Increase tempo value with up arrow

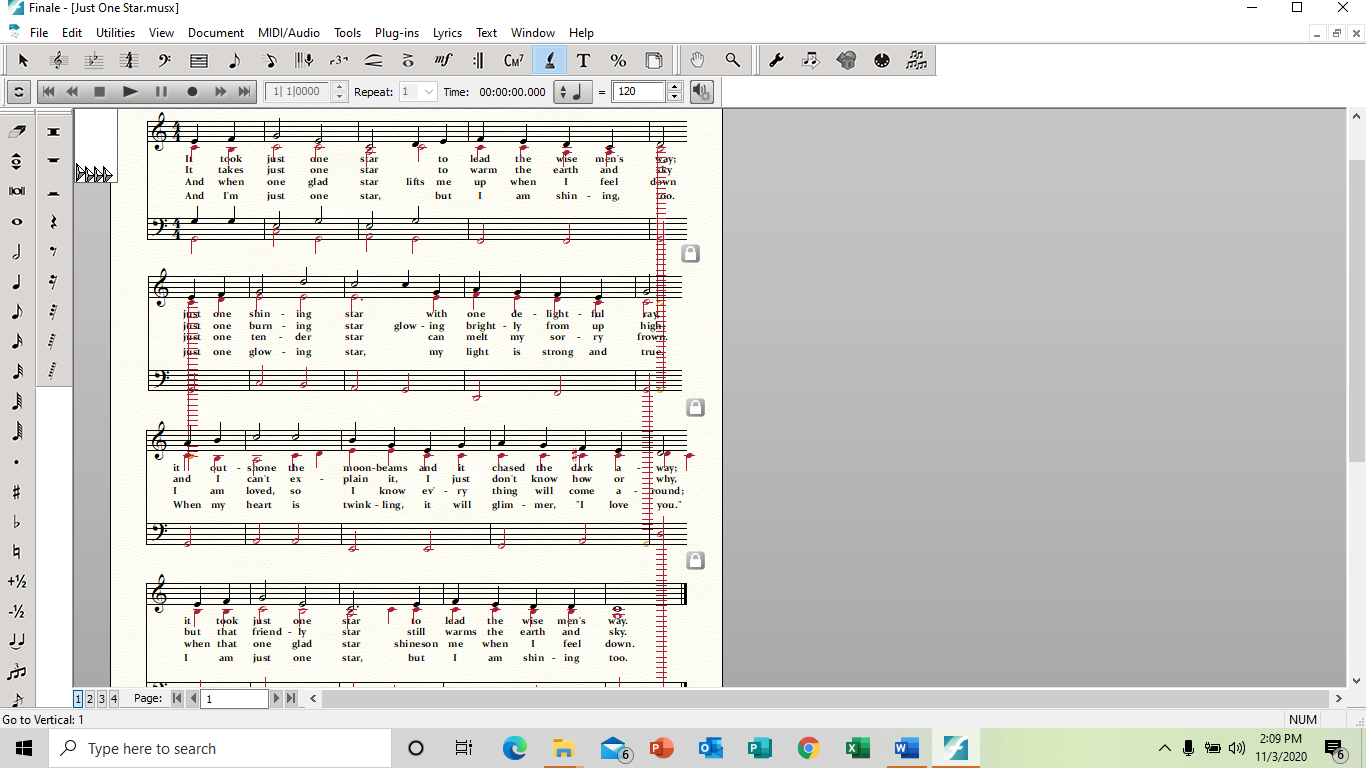point(674,87)
